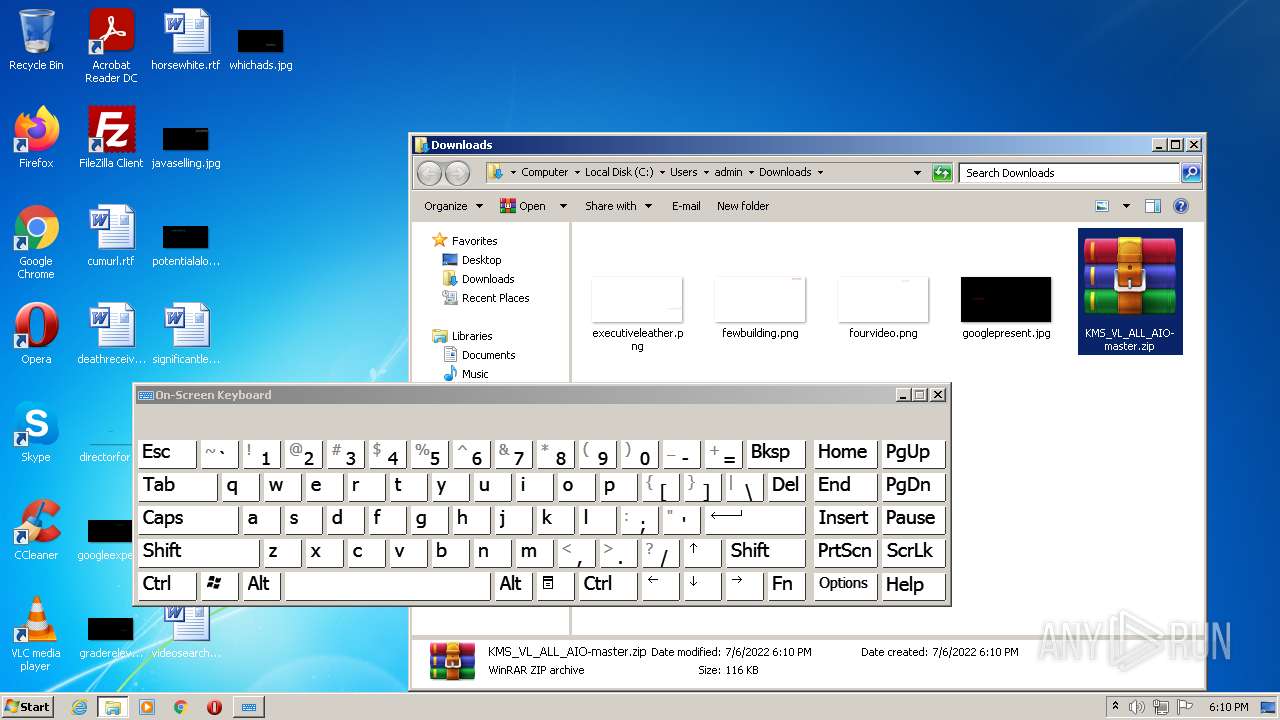The width and height of the screenshot is (1280, 720).
Task: Toggle left Alt on On-Screen Keyboard
Action: point(262,585)
